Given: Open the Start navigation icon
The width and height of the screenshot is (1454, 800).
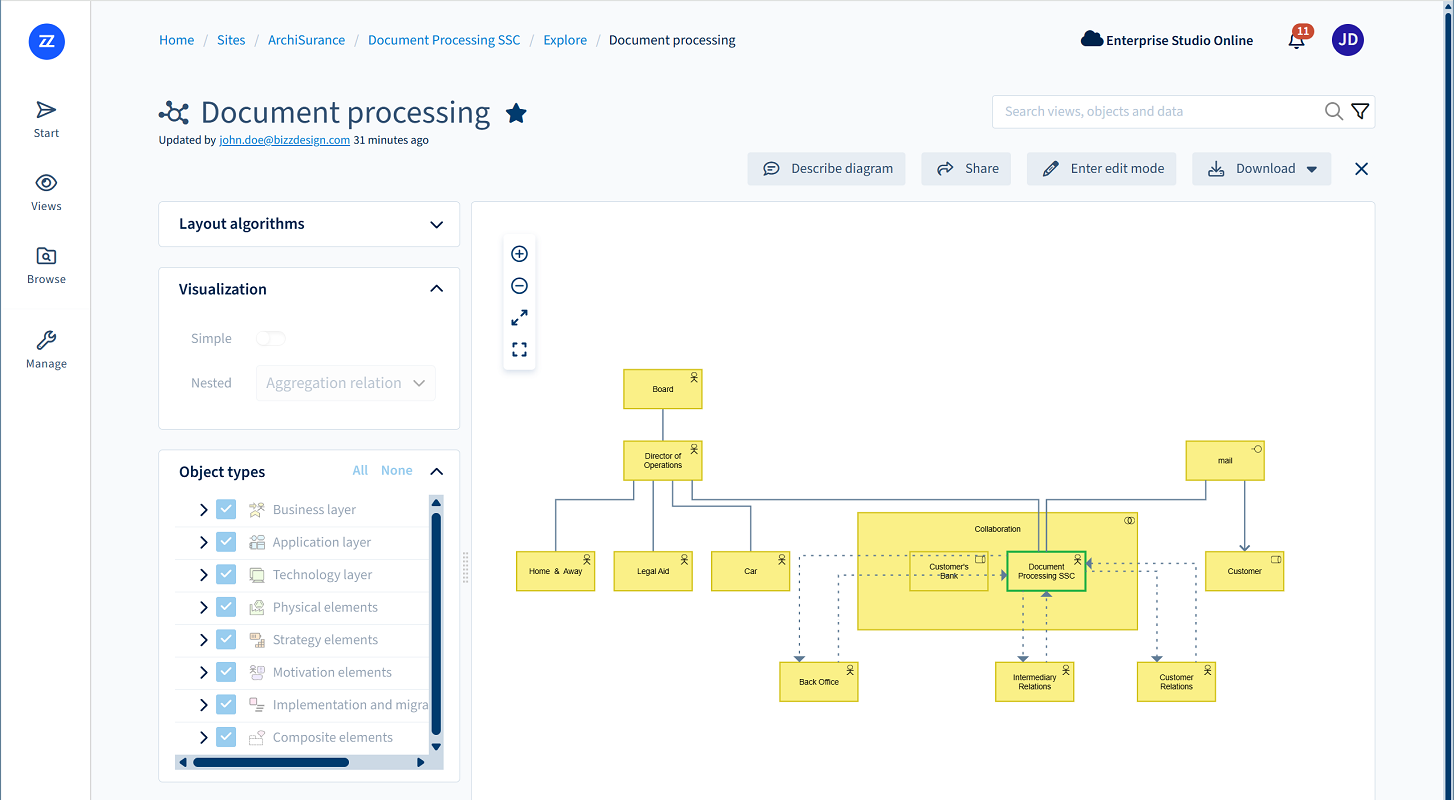Looking at the screenshot, I should coord(46,110).
